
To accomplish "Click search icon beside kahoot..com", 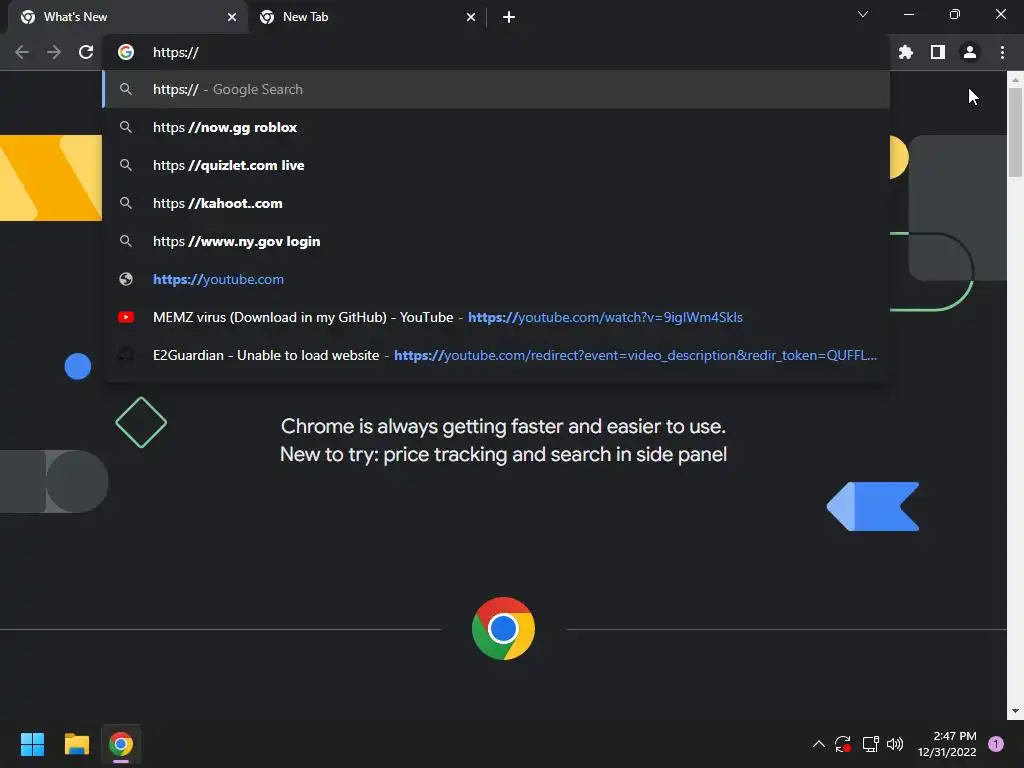I will [126, 203].
